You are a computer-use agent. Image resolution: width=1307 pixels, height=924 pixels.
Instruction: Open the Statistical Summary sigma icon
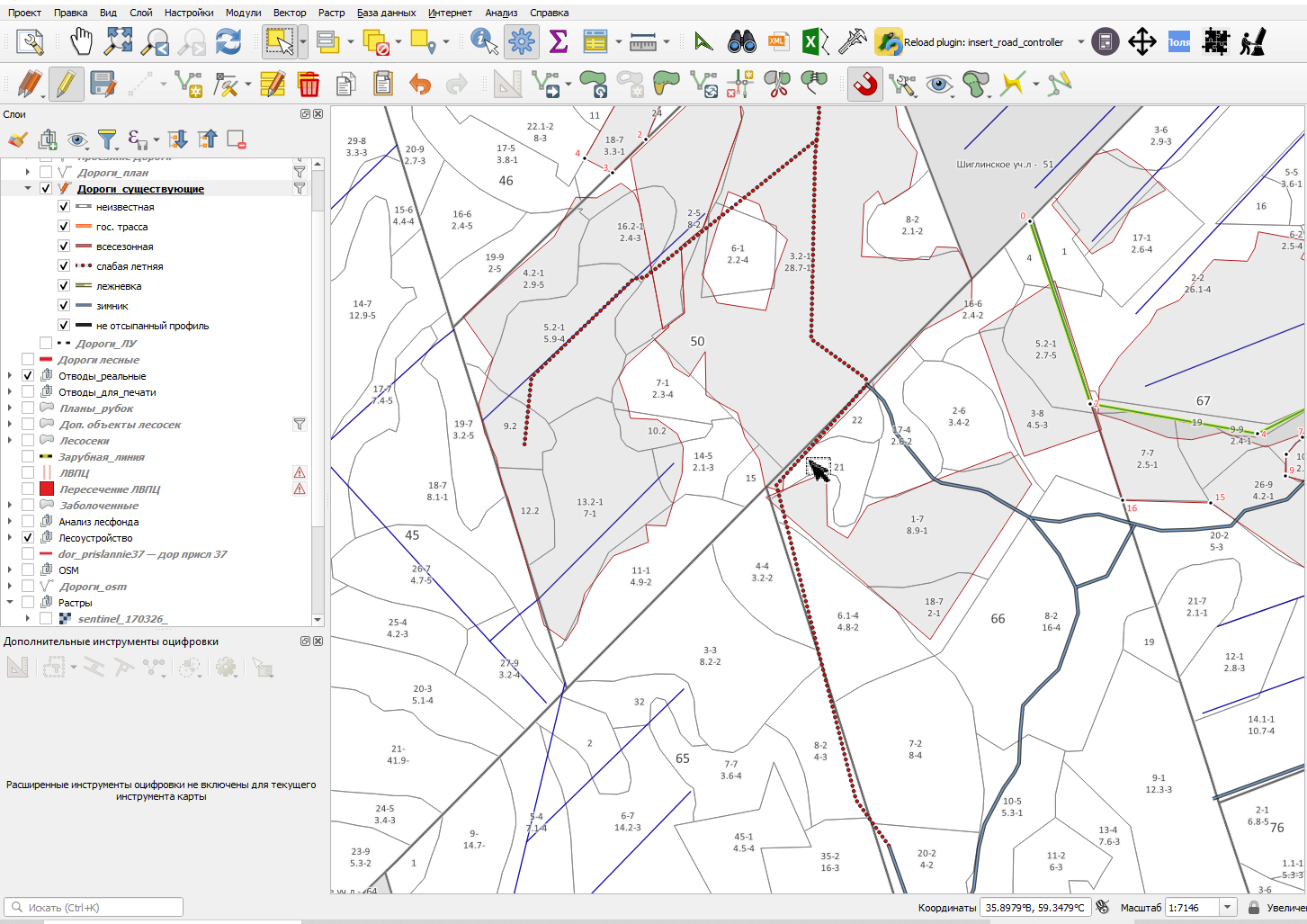[x=558, y=41]
